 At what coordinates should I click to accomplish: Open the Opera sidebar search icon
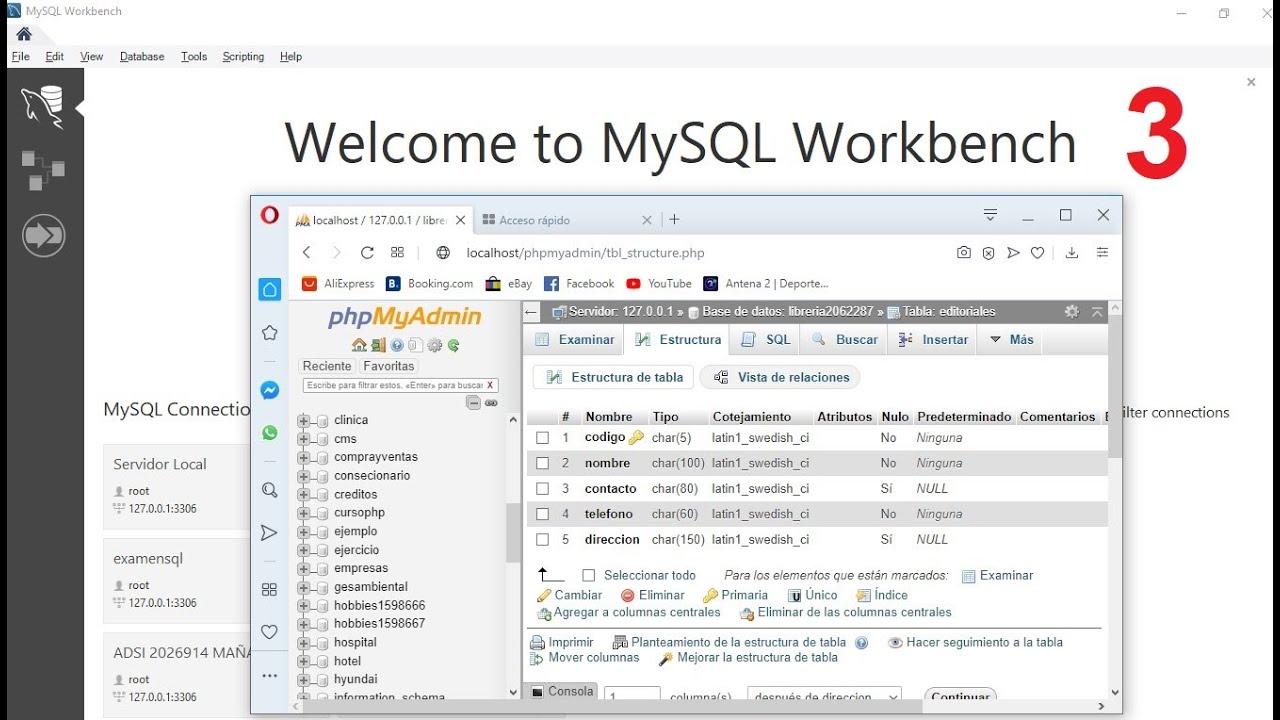click(x=269, y=490)
